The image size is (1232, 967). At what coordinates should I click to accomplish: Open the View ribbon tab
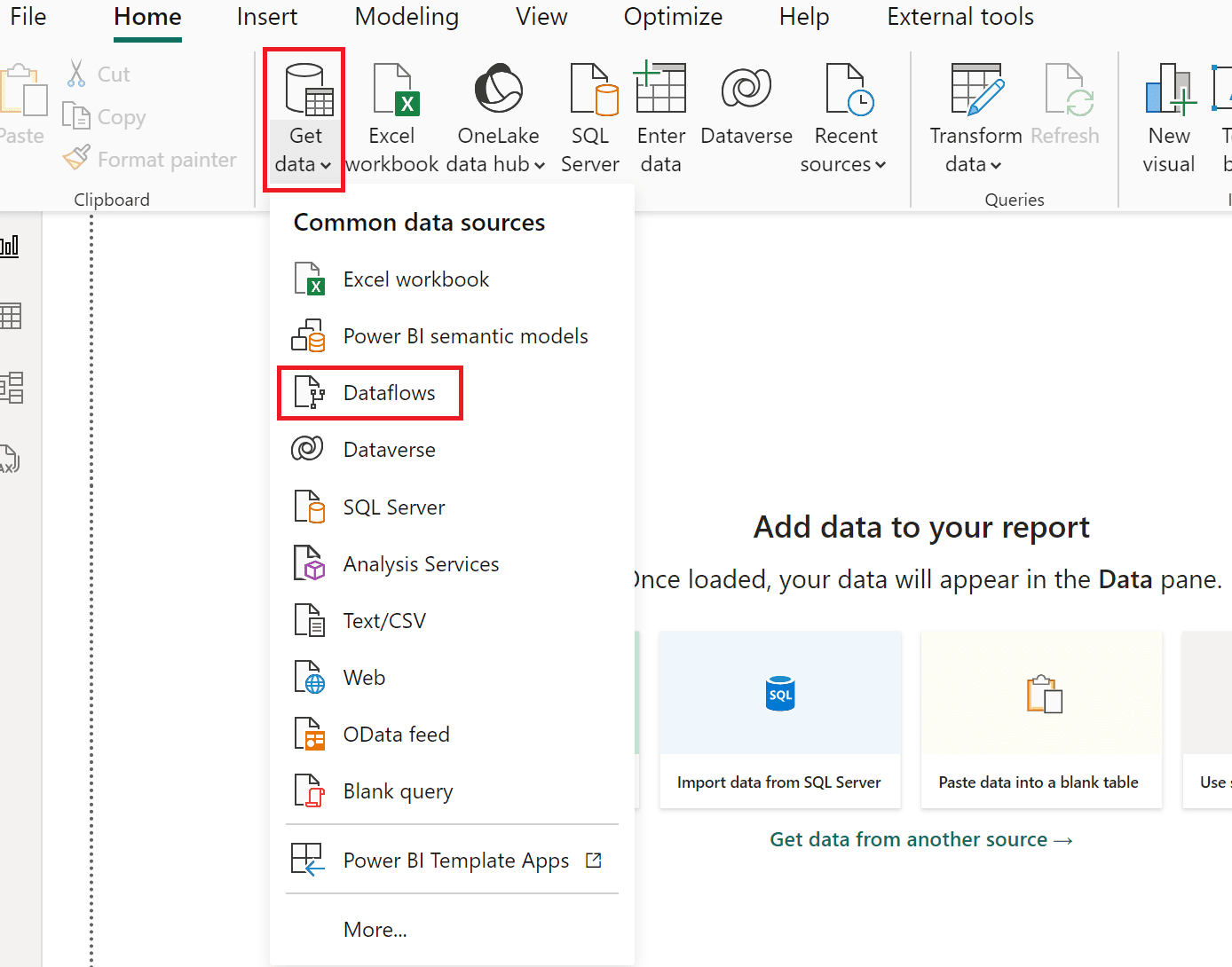point(541,17)
